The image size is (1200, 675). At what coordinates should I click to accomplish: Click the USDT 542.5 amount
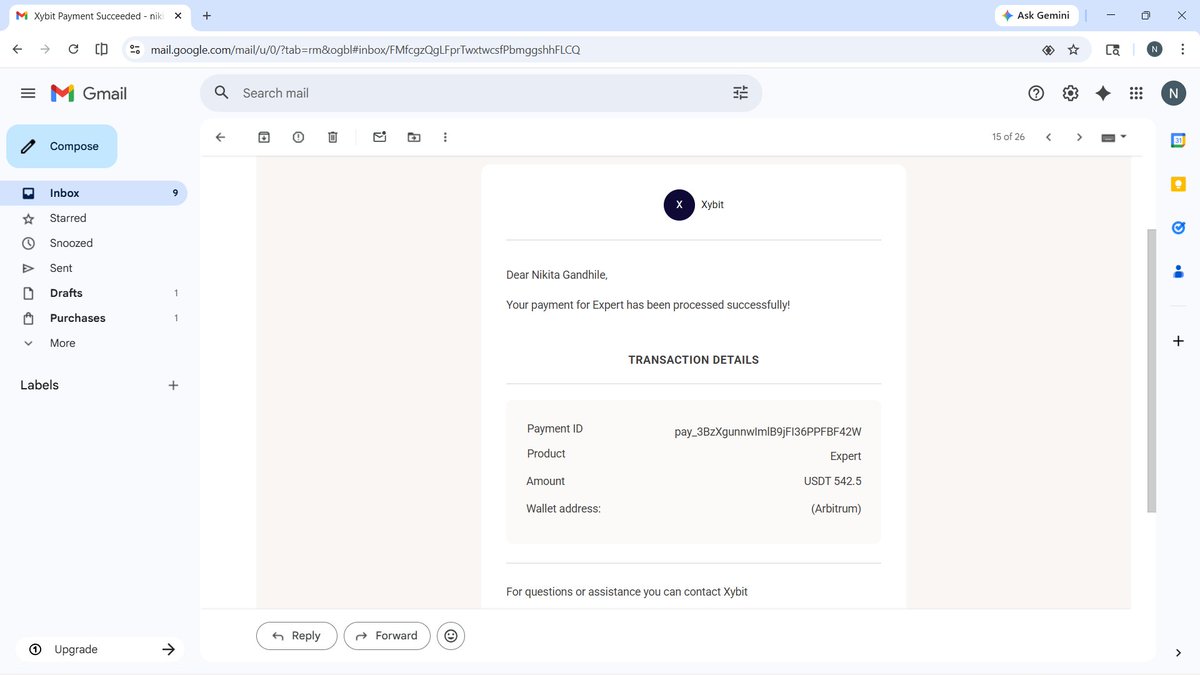point(833,481)
